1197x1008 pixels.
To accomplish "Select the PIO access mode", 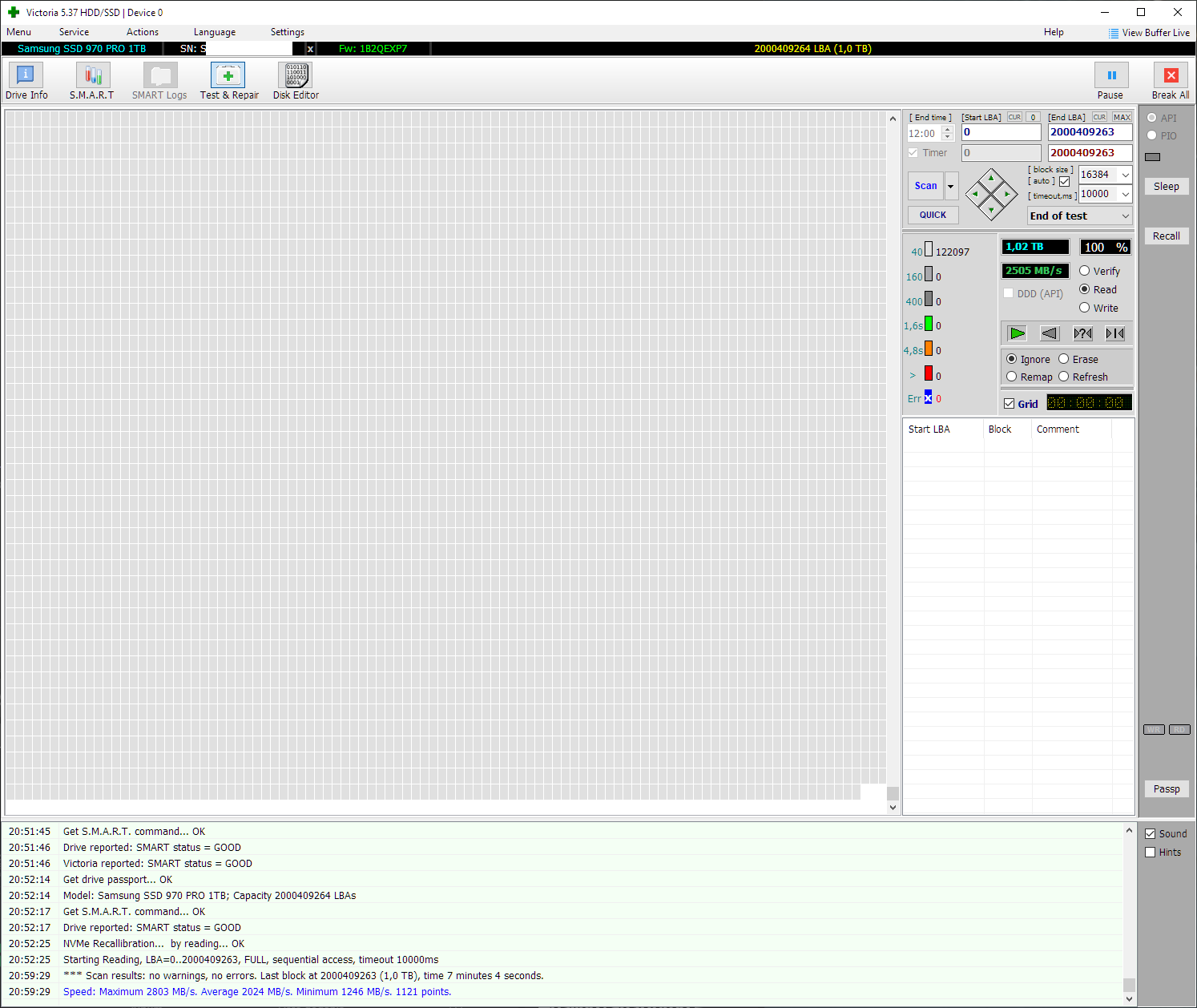I will (1152, 135).
